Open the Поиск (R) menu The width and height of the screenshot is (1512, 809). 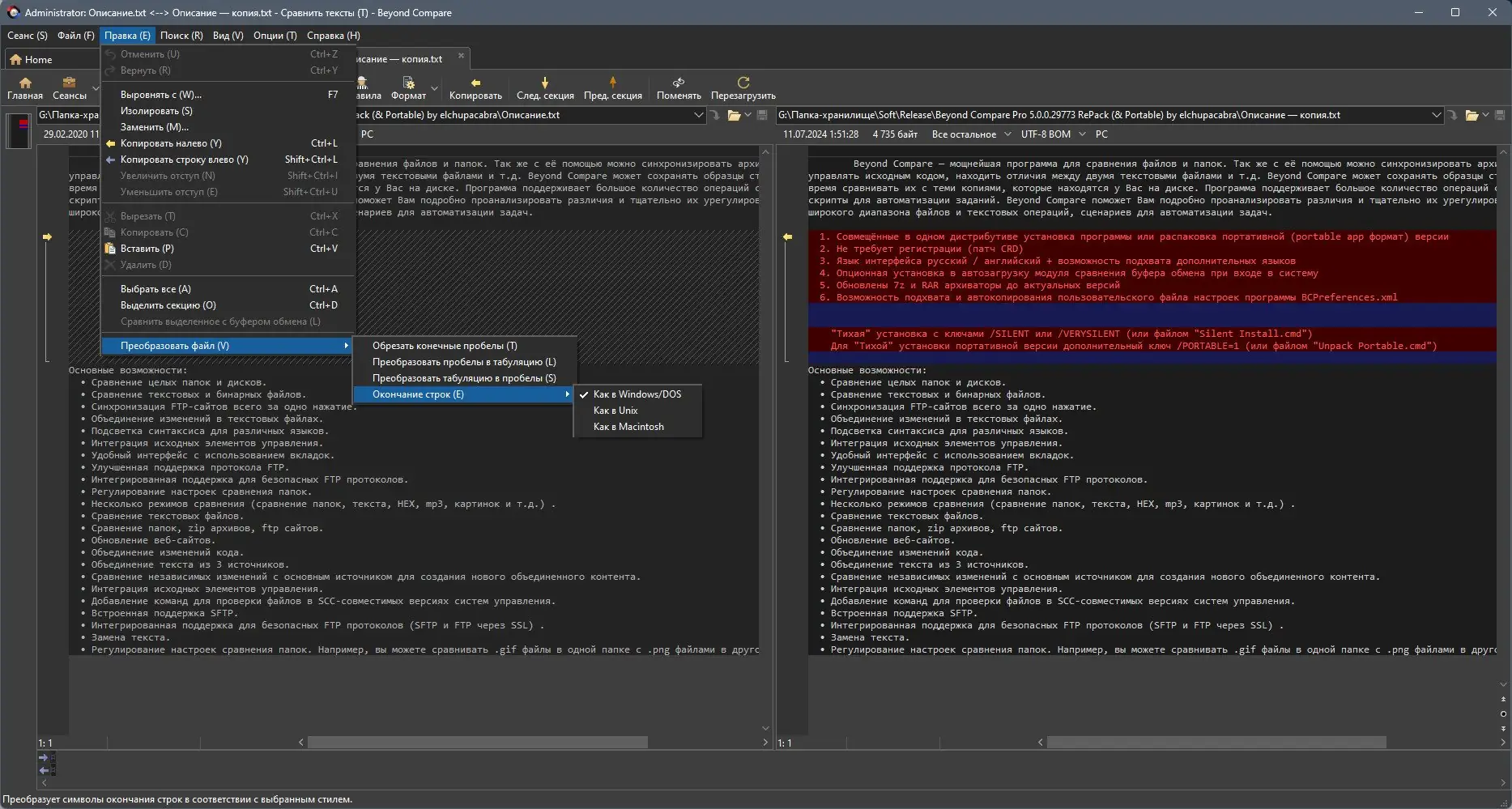[181, 36]
